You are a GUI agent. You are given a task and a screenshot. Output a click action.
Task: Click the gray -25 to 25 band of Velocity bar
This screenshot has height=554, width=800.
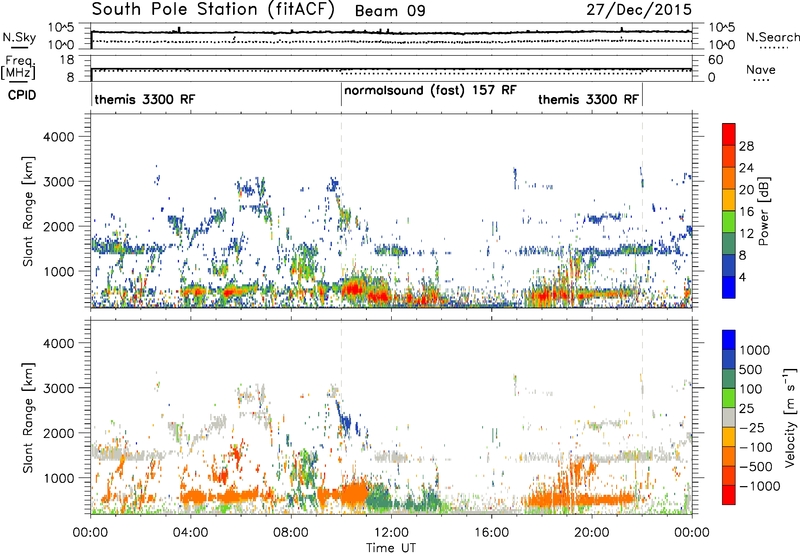tap(729, 417)
